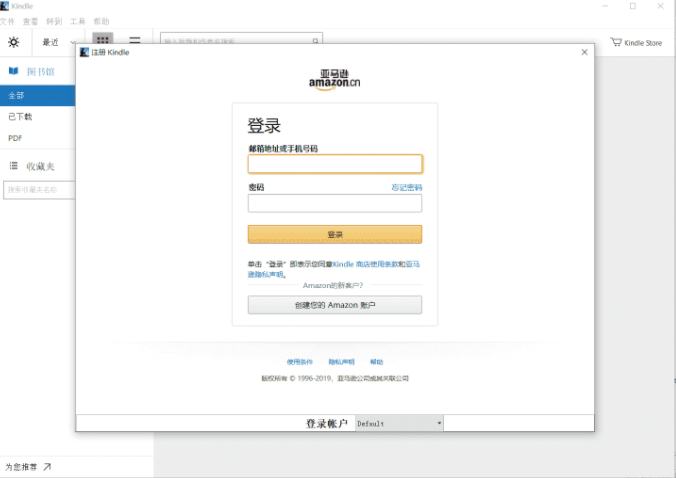Click 隐私声明 footer link

[x=341, y=362]
